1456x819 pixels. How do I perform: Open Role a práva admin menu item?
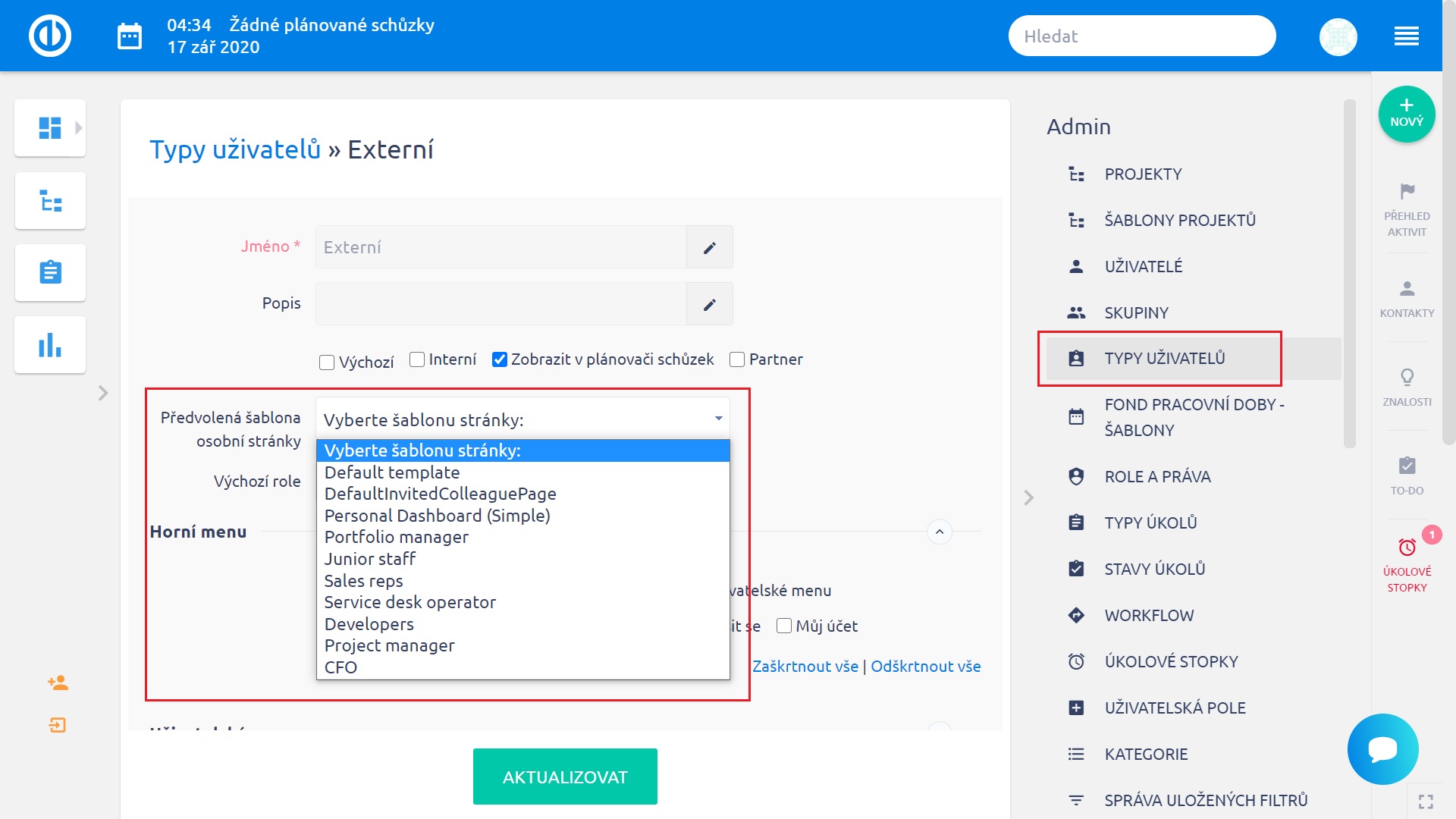pyautogui.click(x=1157, y=476)
